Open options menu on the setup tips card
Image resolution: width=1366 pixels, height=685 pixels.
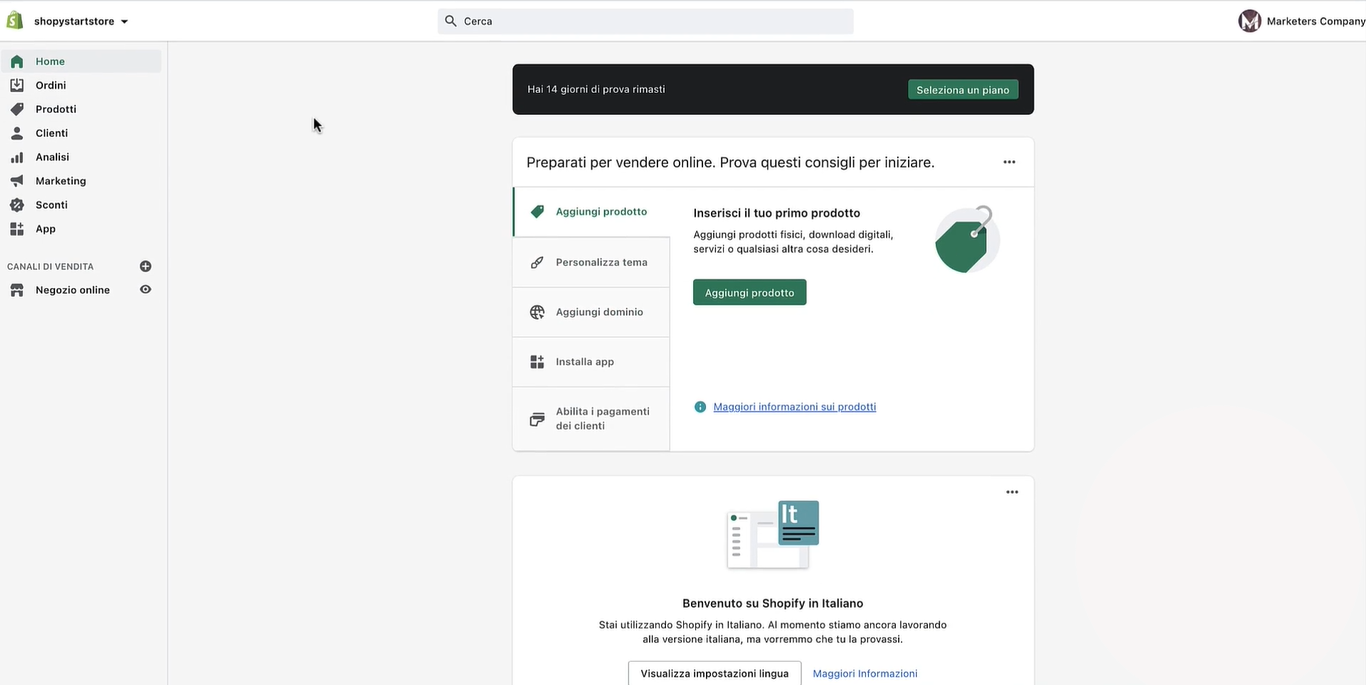[1009, 162]
